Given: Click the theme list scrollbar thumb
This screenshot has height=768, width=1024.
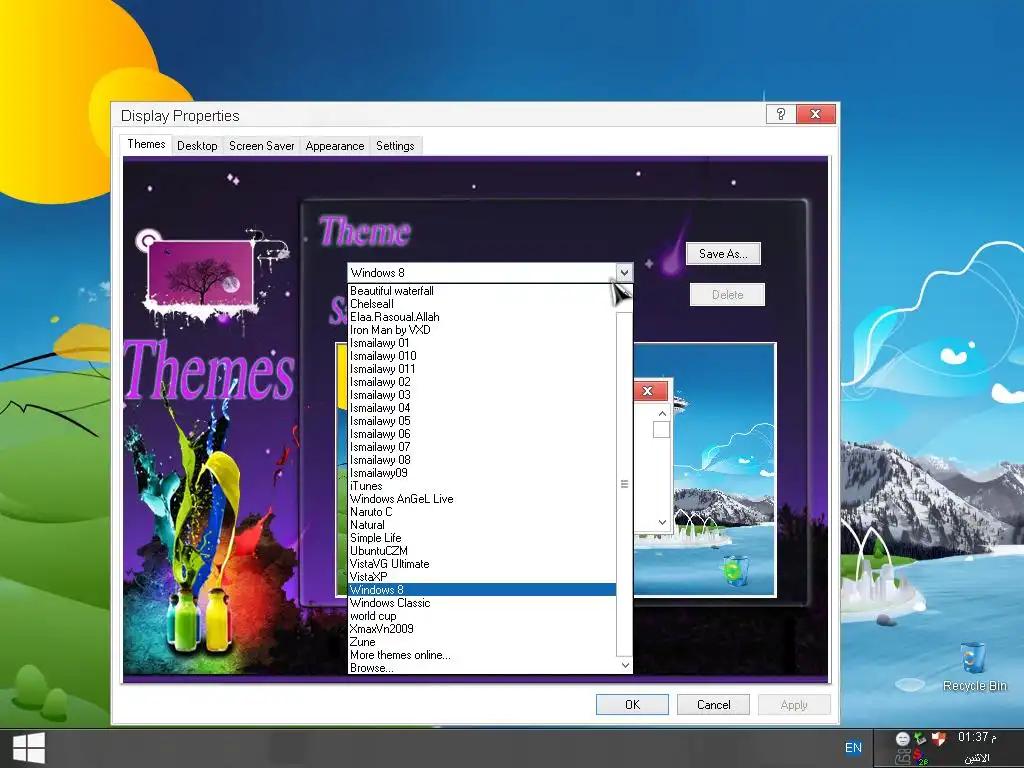Looking at the screenshot, I should (624, 484).
